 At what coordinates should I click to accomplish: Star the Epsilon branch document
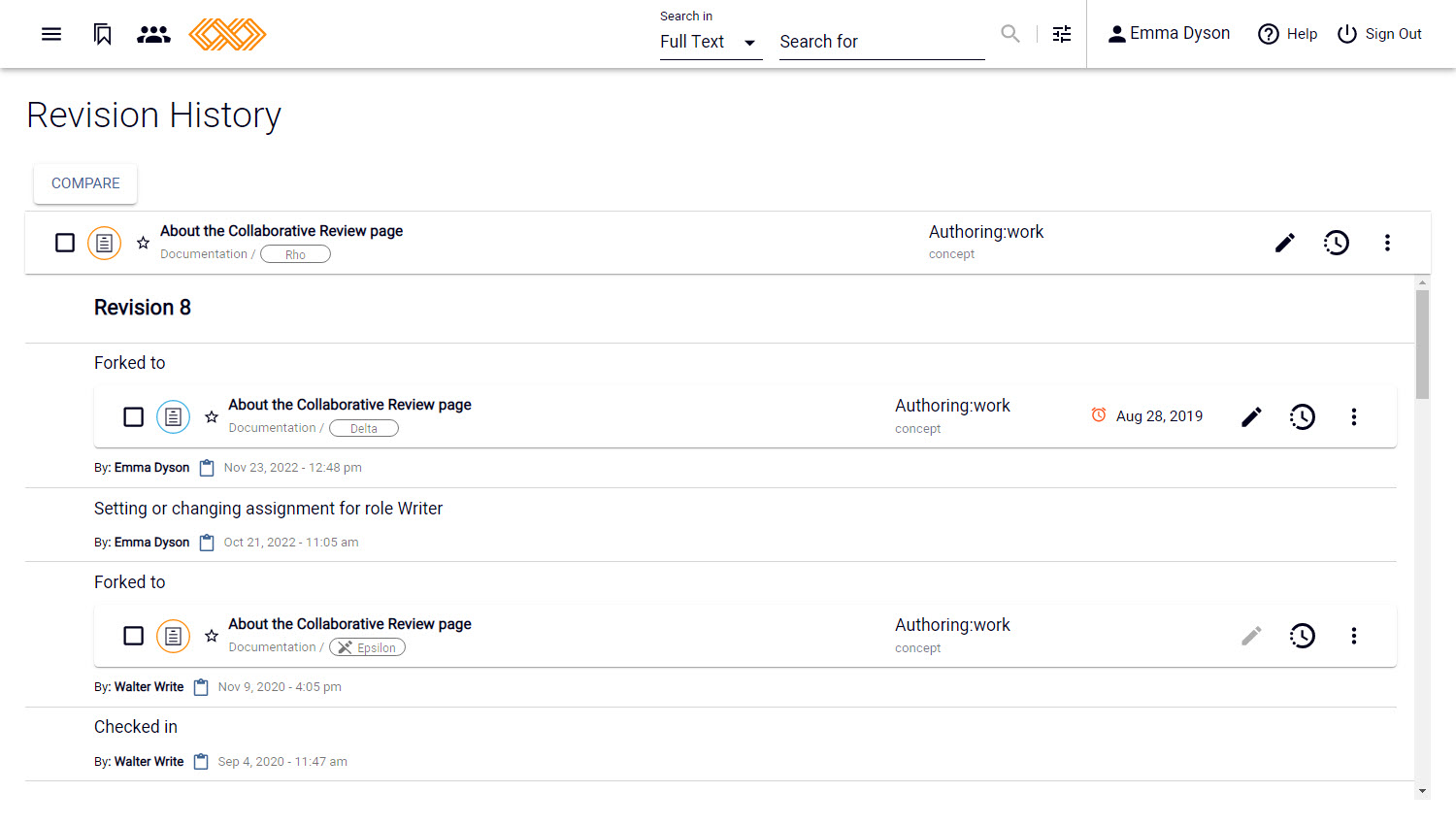pos(212,636)
